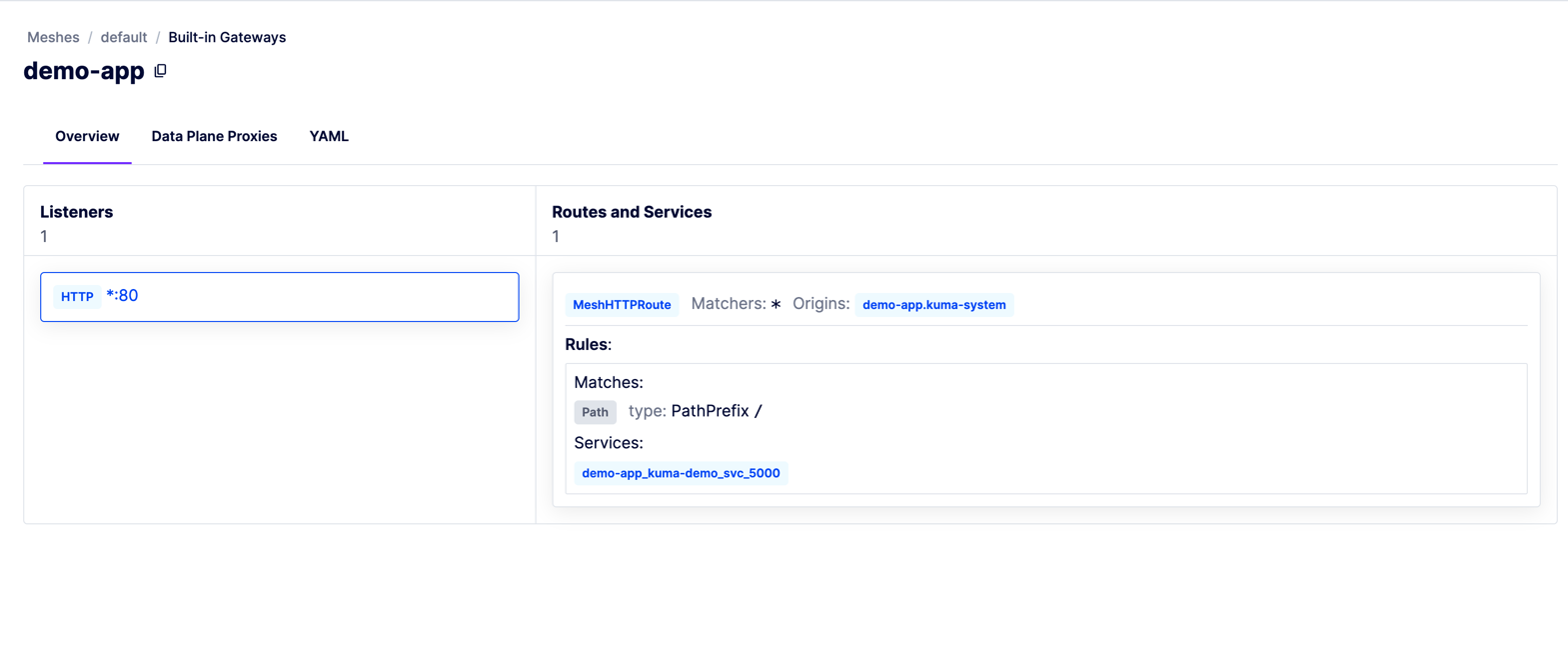1568x649 pixels.
Task: Click the HTTP protocol badge in the listener
Action: (77, 297)
